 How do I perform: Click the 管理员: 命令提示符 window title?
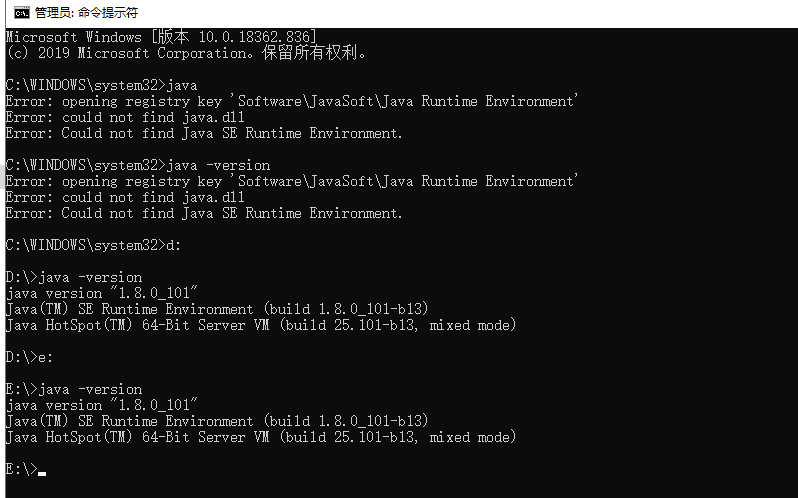pos(87,13)
